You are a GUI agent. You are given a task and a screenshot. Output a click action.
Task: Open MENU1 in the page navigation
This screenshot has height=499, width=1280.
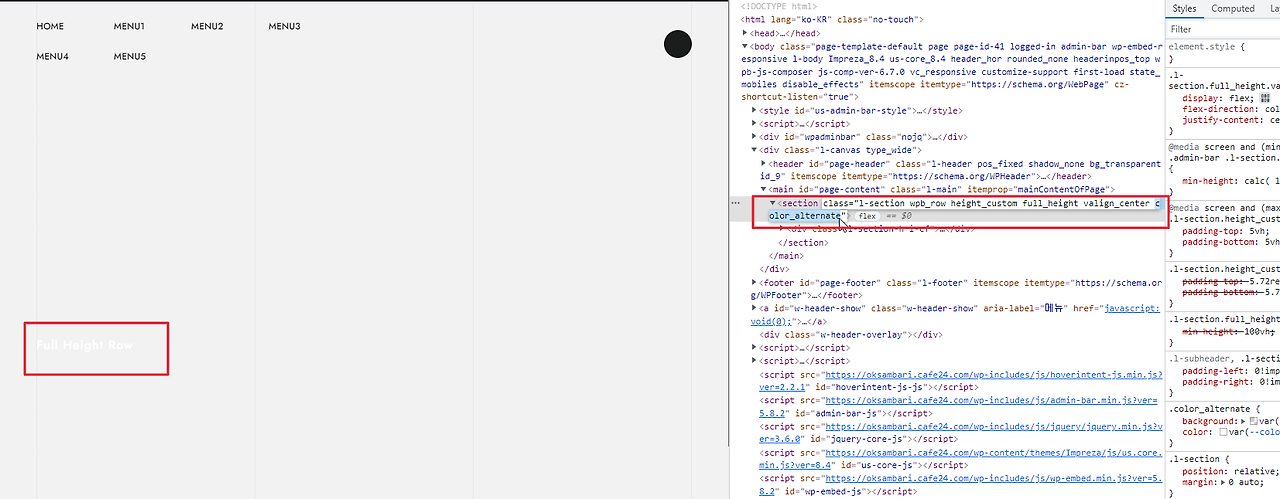pos(129,26)
